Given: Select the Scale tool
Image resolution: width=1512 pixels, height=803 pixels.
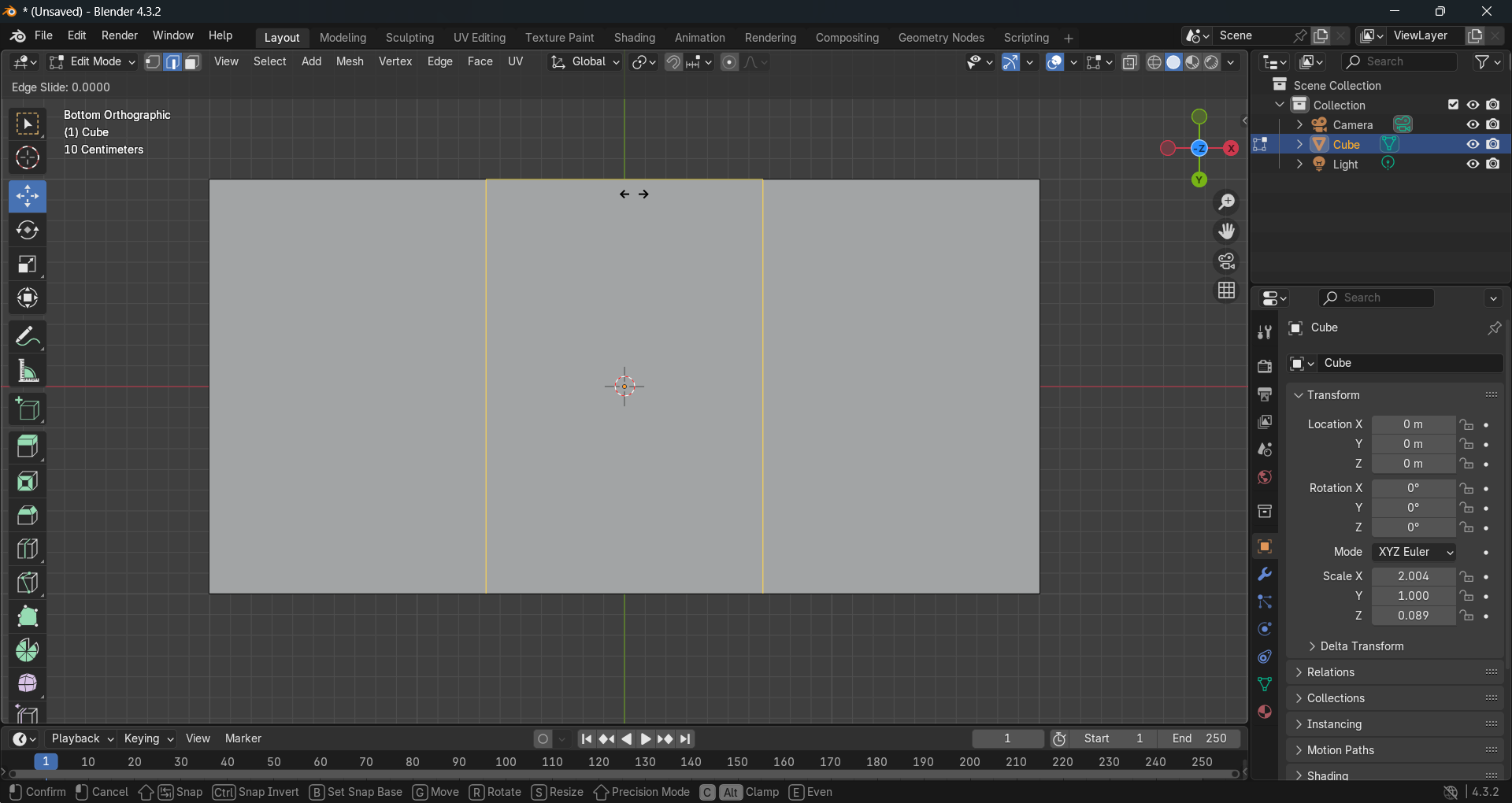Looking at the screenshot, I should click(x=28, y=265).
